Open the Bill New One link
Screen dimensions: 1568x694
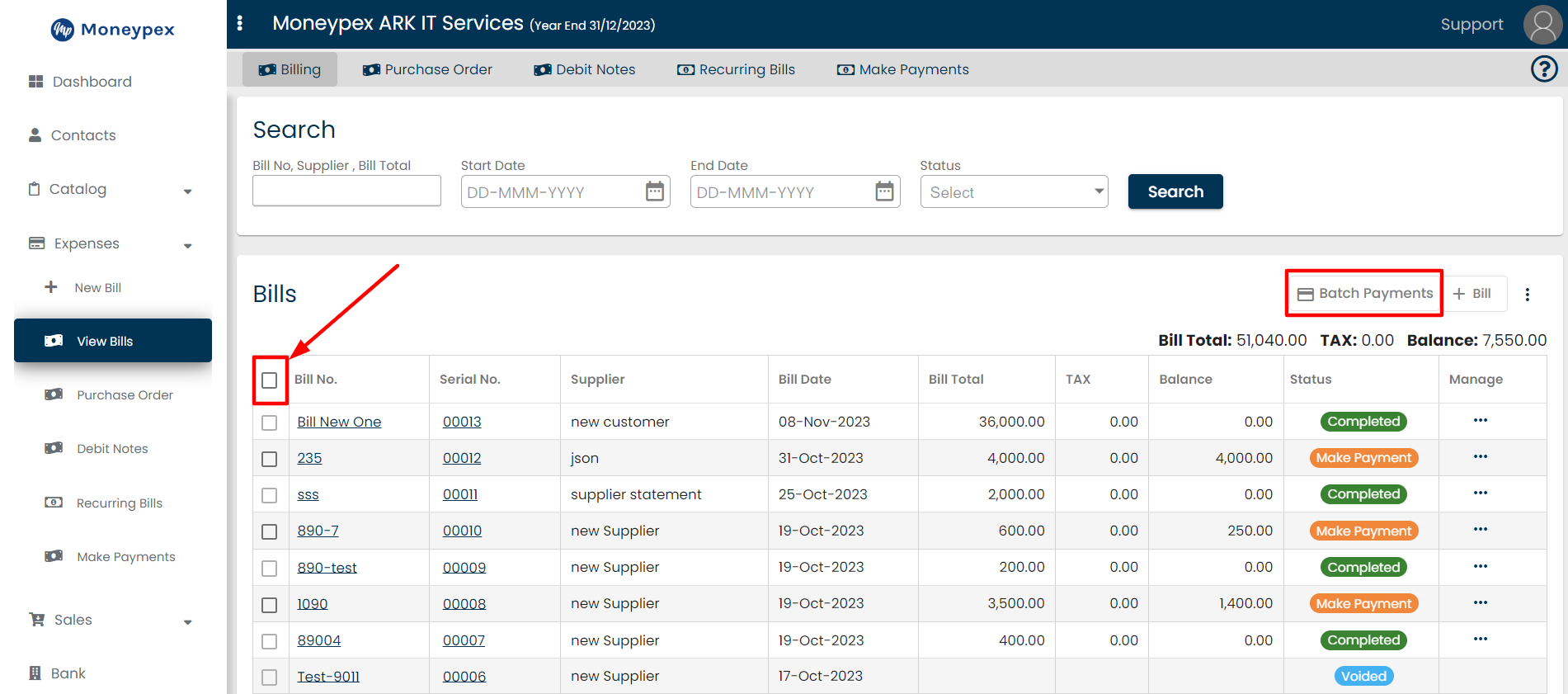[x=339, y=422]
